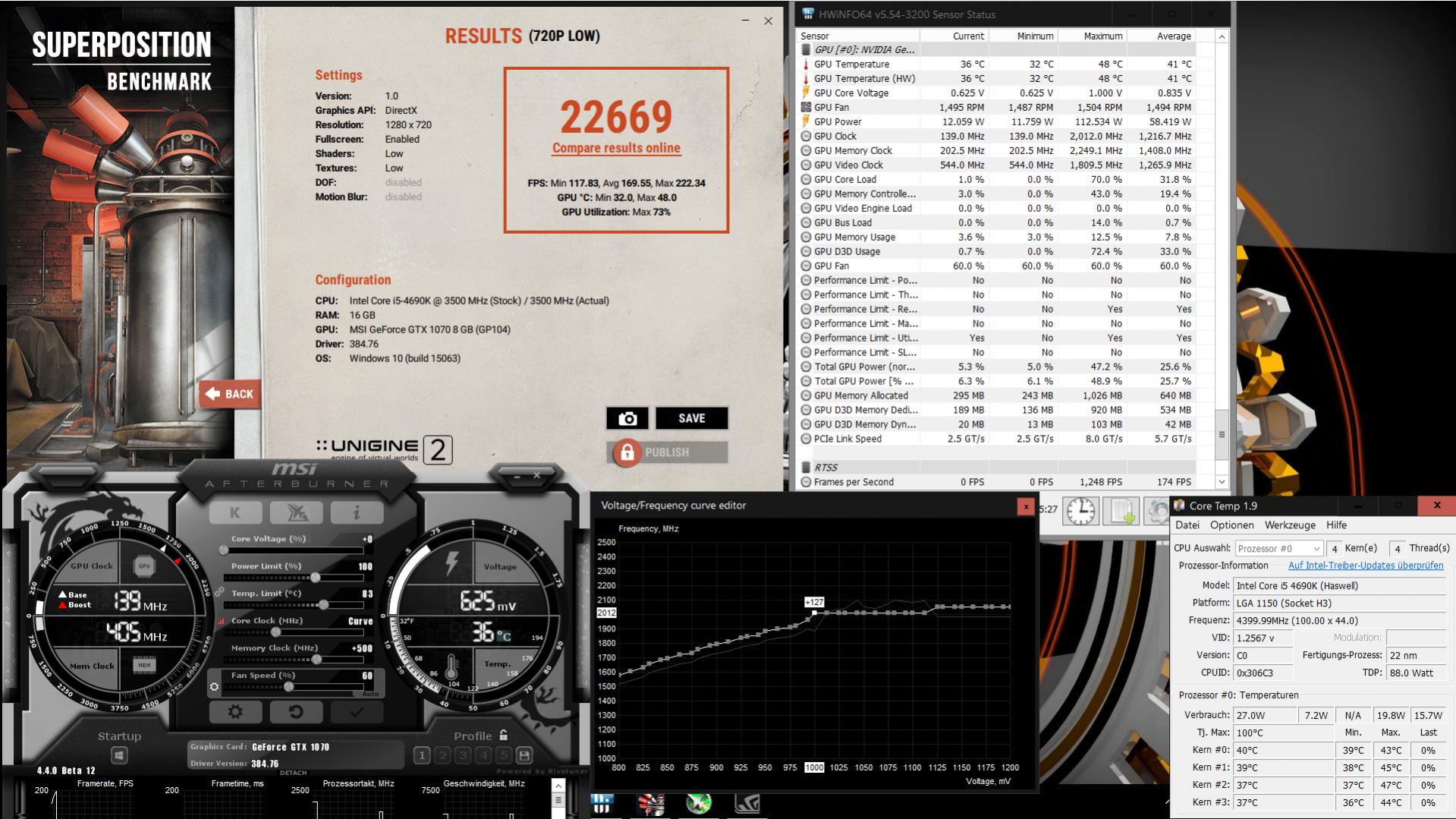Toggle the Profile lock icon
The image size is (1456, 819).
click(x=504, y=735)
